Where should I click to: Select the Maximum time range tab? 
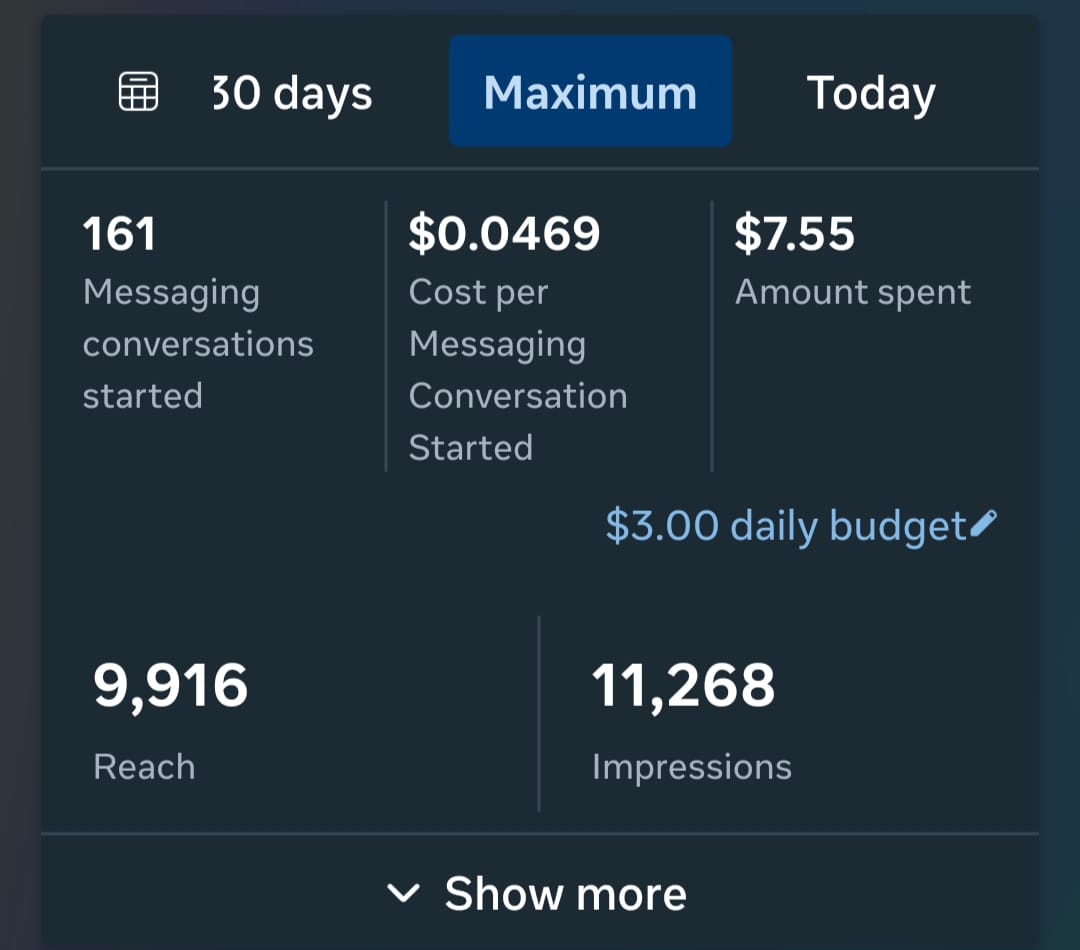(x=590, y=92)
